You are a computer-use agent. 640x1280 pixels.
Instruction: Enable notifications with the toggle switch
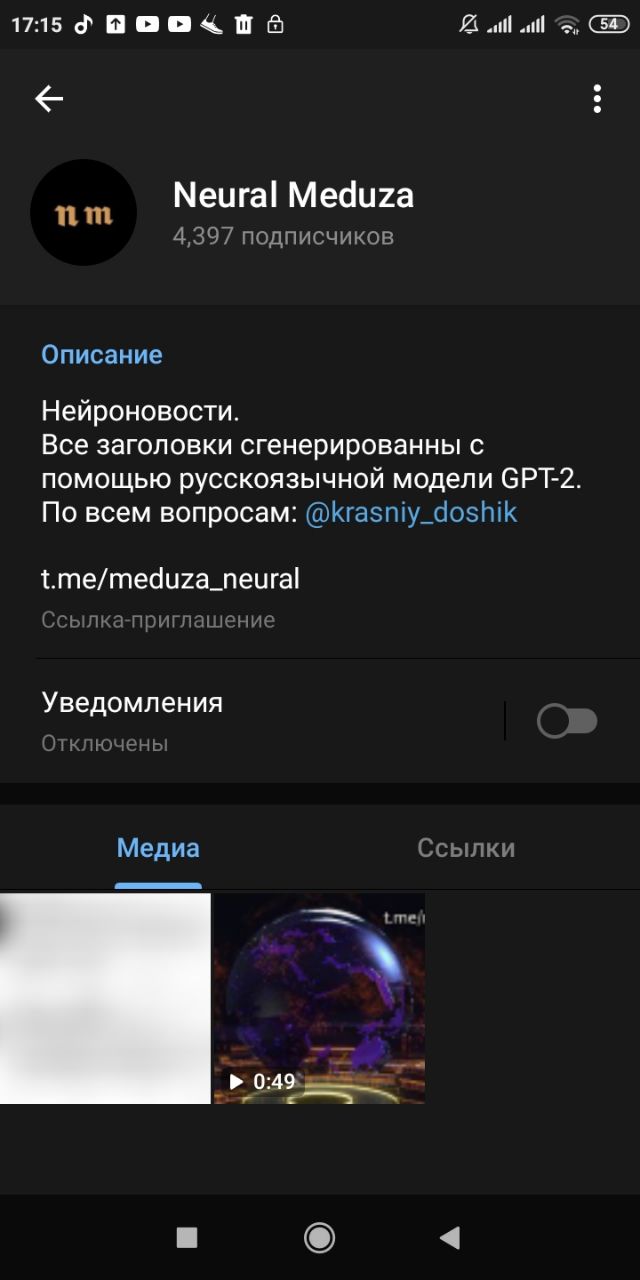pos(567,721)
